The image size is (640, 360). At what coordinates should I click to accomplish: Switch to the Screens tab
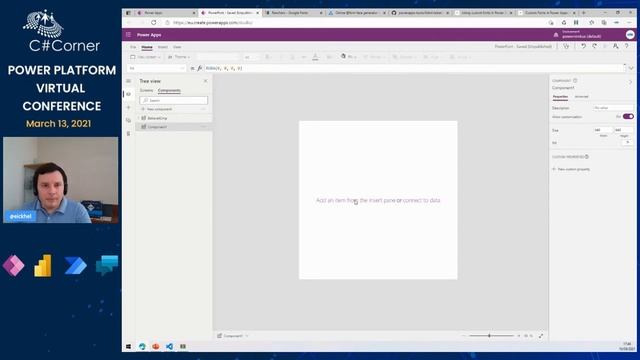pos(146,91)
